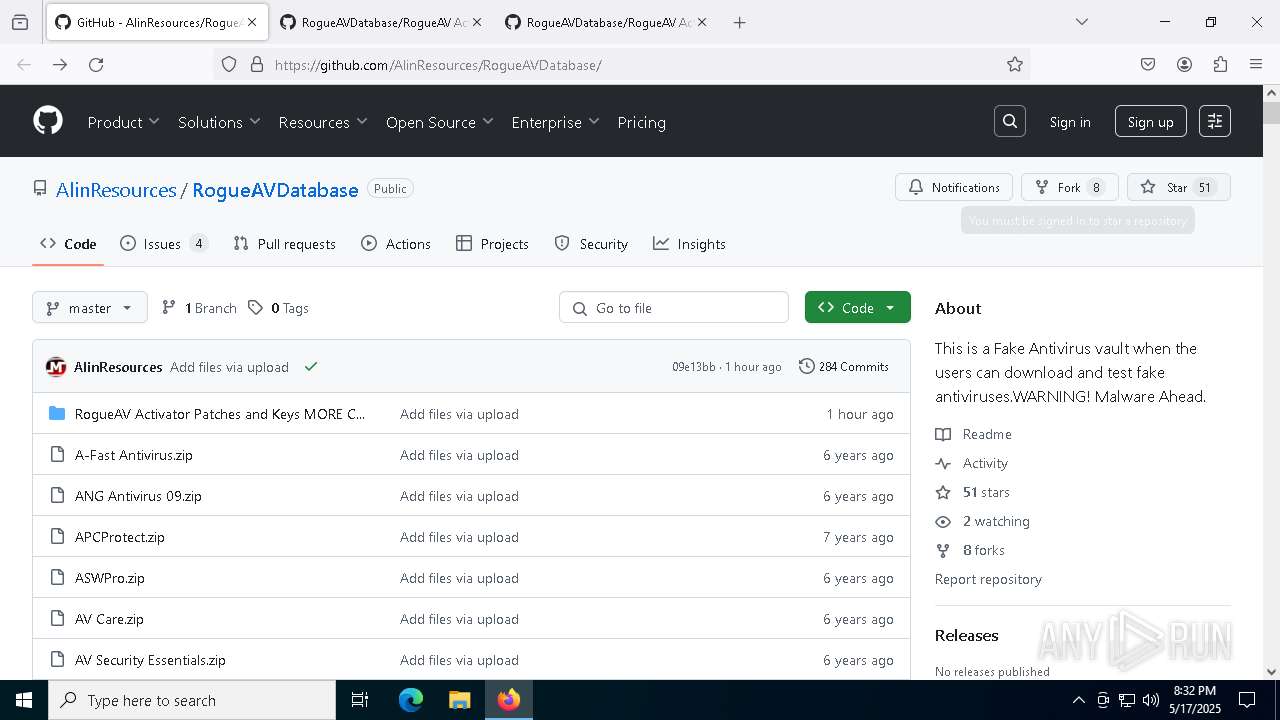Viewport: 1280px width, 720px height.
Task: Open the appearance settings icon beside Sign up
Action: [1215, 121]
